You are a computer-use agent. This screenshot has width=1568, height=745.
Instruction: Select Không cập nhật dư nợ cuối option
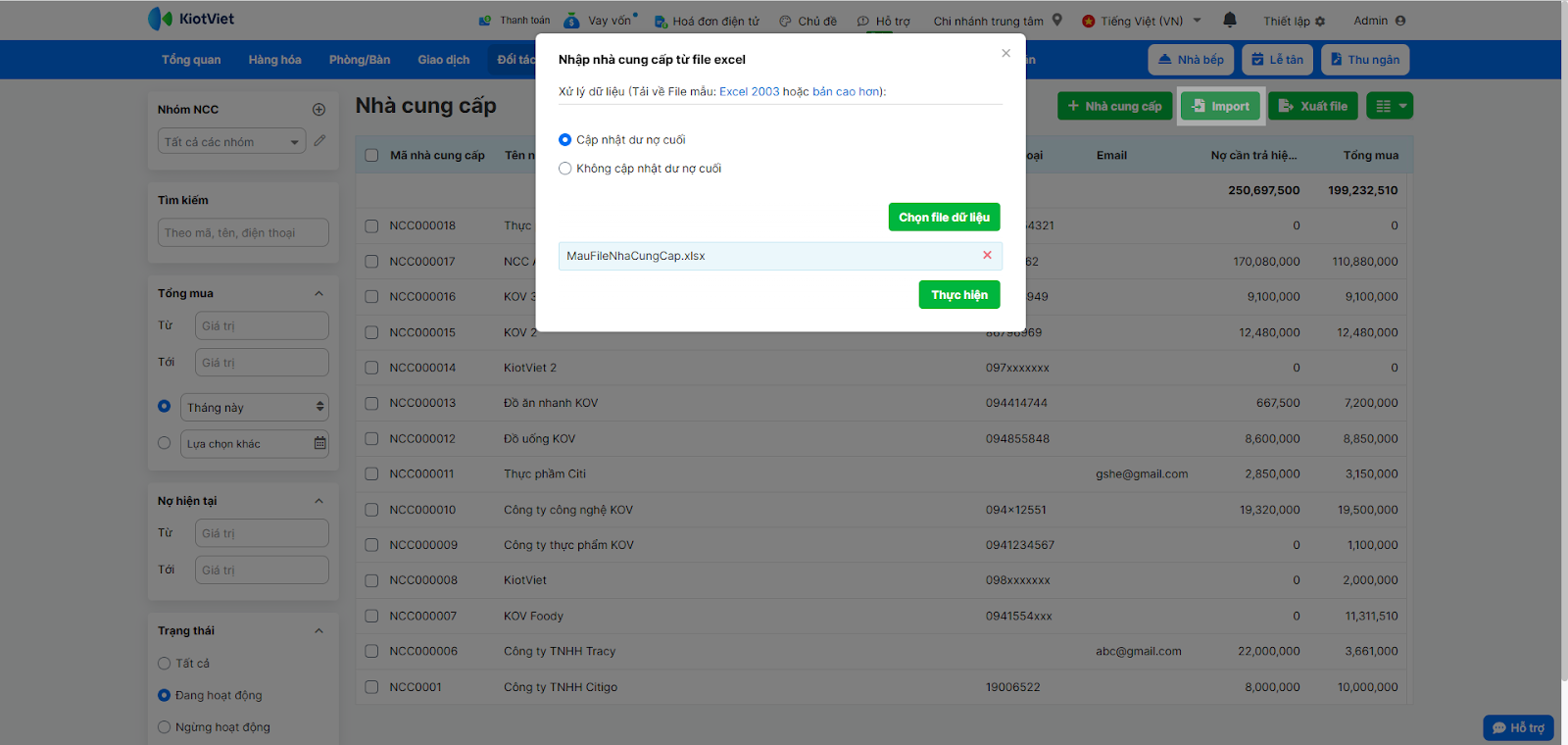[x=564, y=169]
